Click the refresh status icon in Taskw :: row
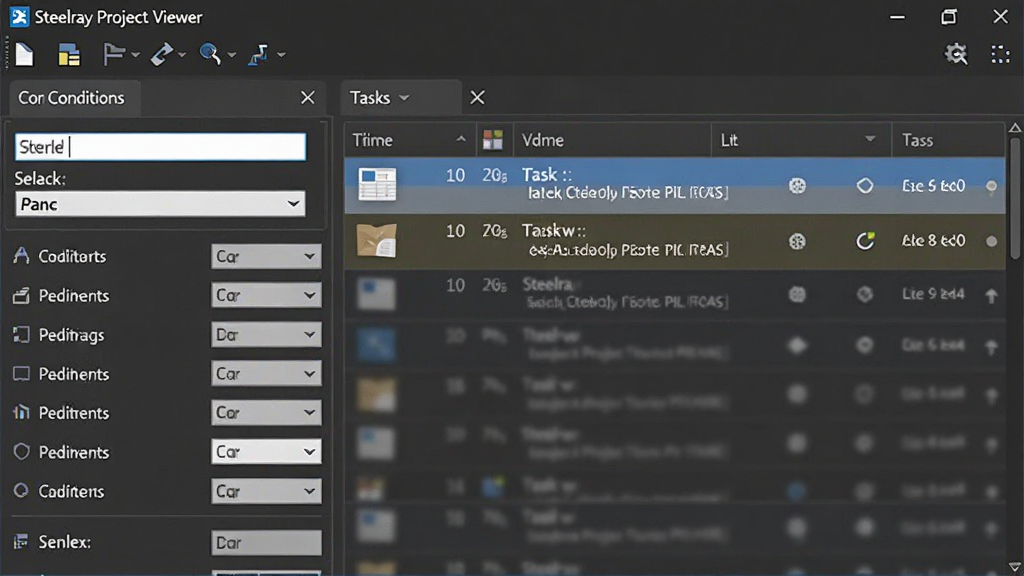The height and width of the screenshot is (576, 1024). coord(865,241)
